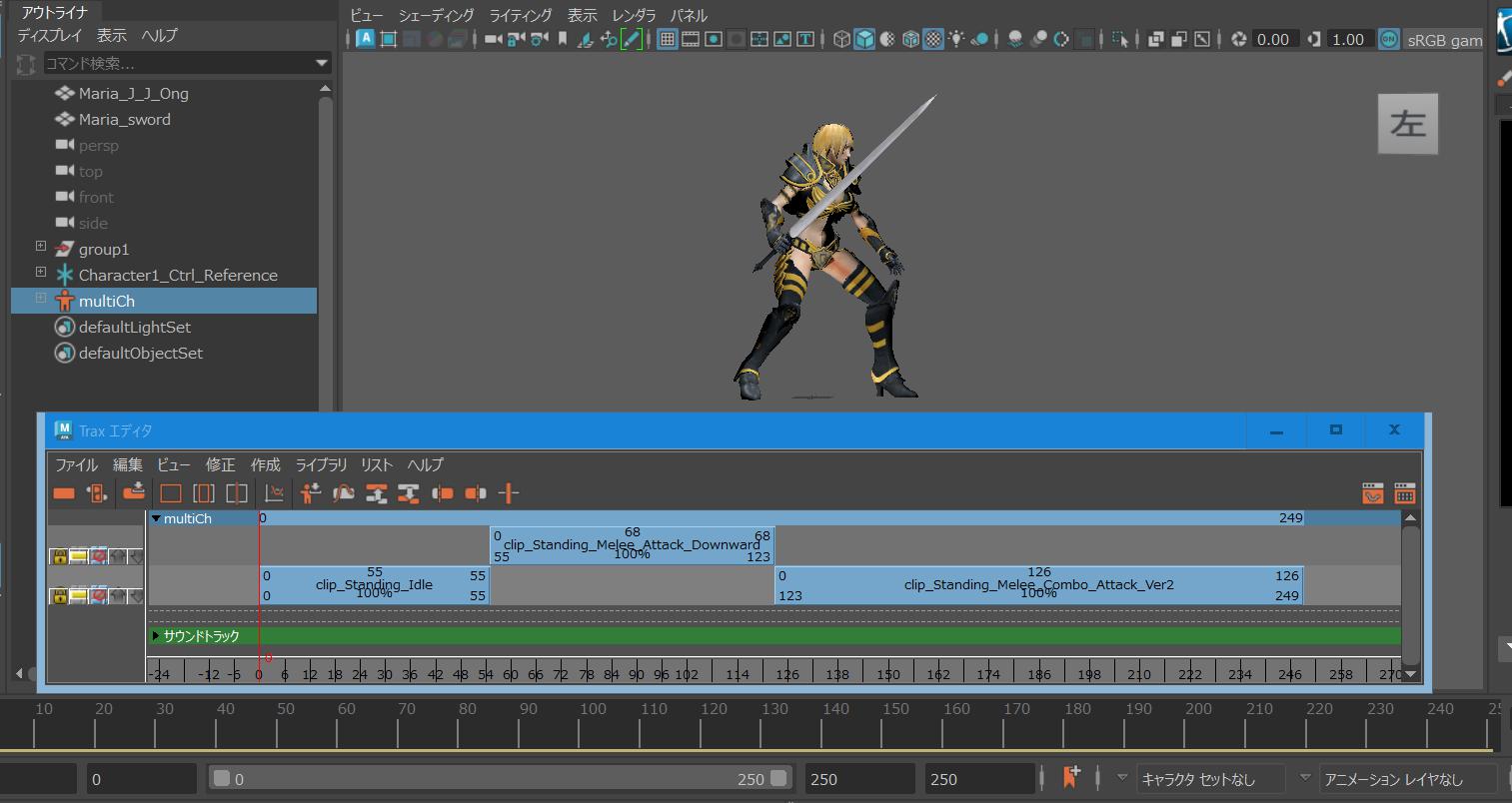Open the Trax Visor clip library icon

coord(1373,493)
